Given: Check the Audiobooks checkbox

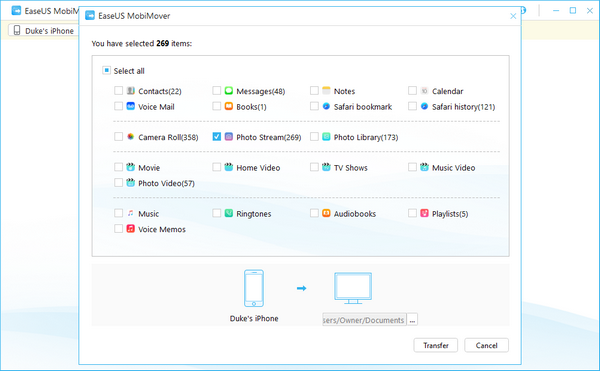Looking at the screenshot, I should point(314,213).
